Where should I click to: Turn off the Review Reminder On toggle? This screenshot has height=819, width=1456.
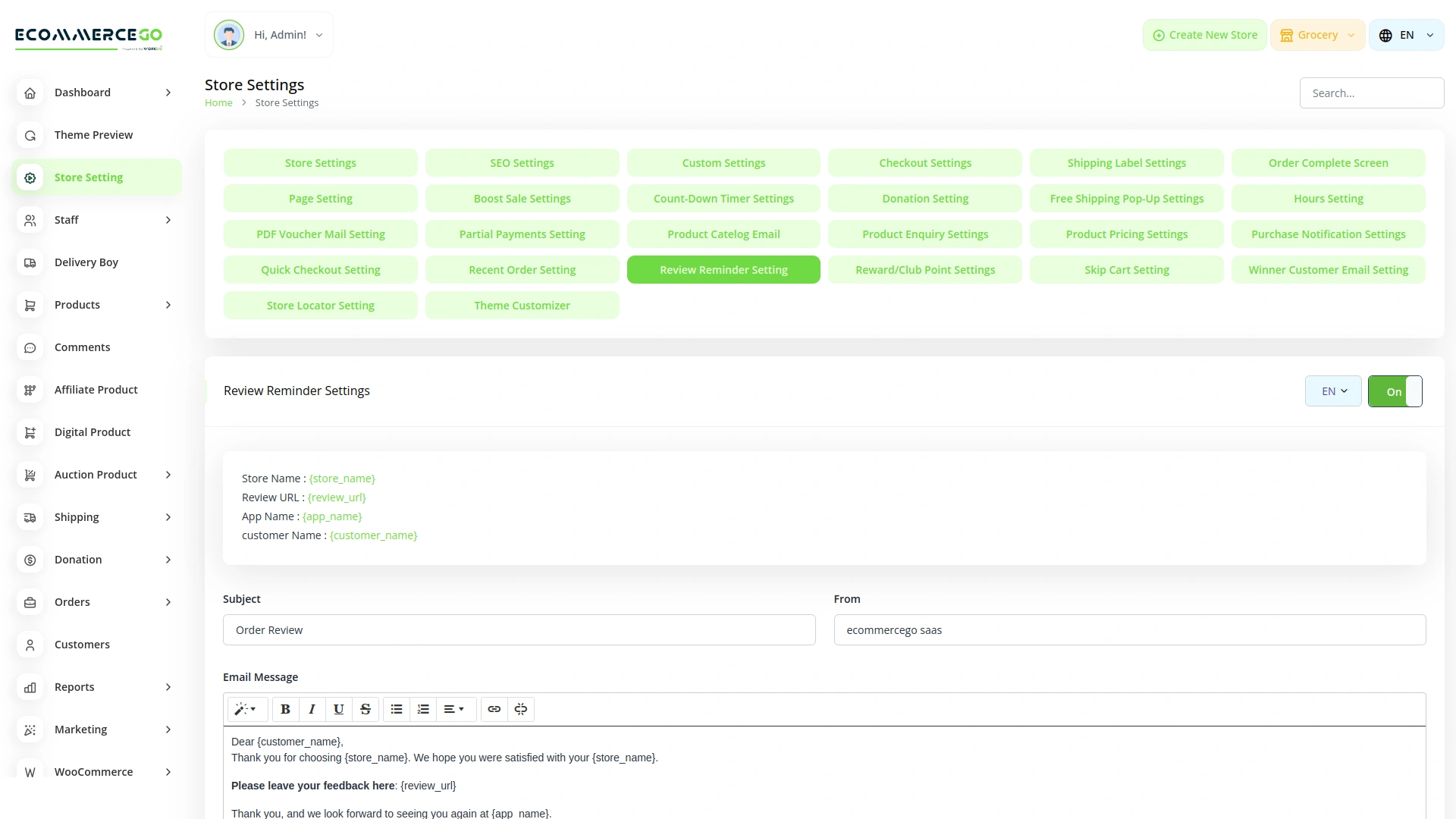click(1395, 391)
